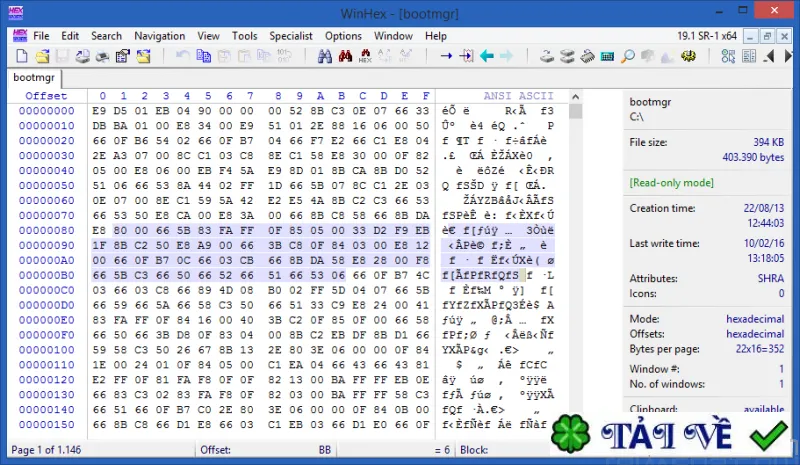Click the Offset column header
The height and width of the screenshot is (465, 800).
[46, 96]
